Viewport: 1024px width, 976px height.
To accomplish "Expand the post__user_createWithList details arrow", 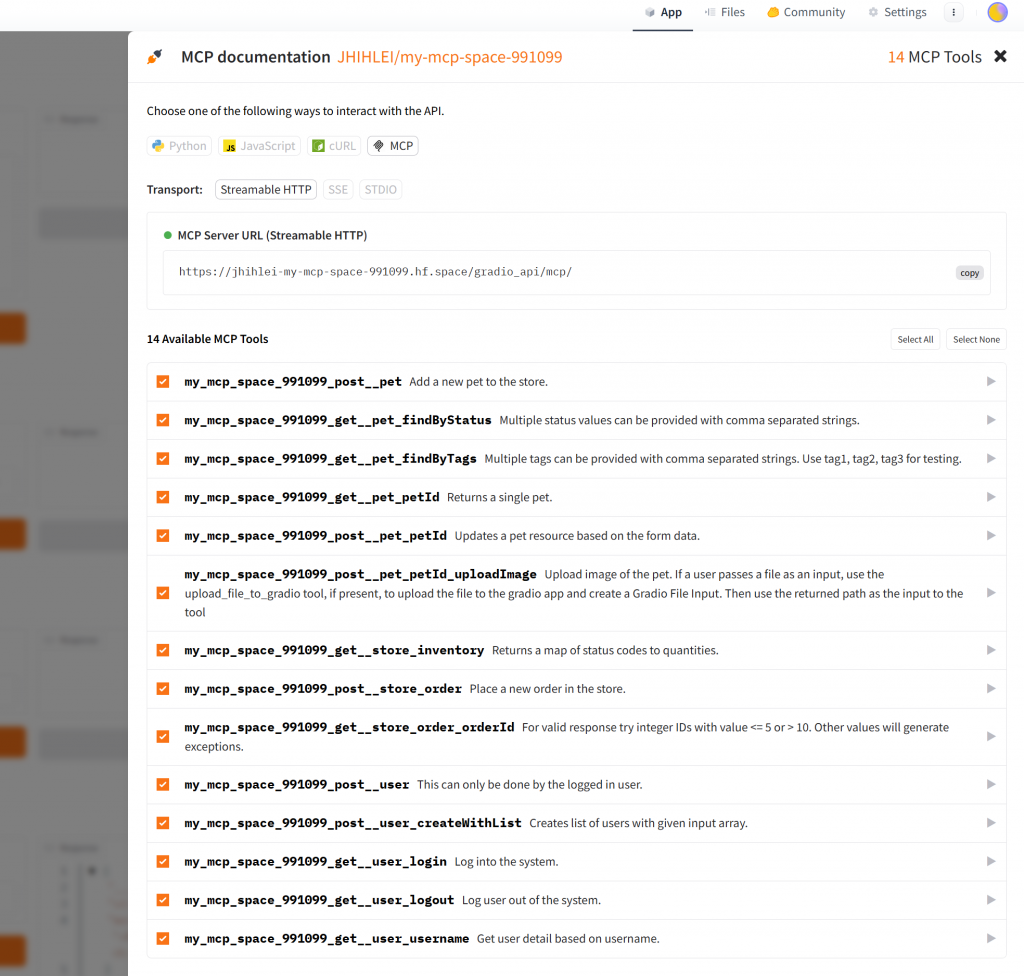I will [991, 823].
